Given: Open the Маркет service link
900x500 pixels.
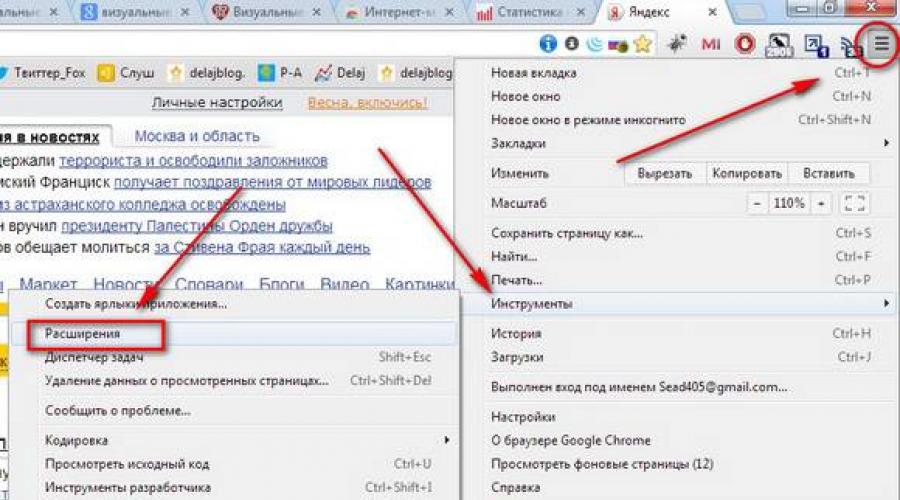Looking at the screenshot, I should pos(48,284).
